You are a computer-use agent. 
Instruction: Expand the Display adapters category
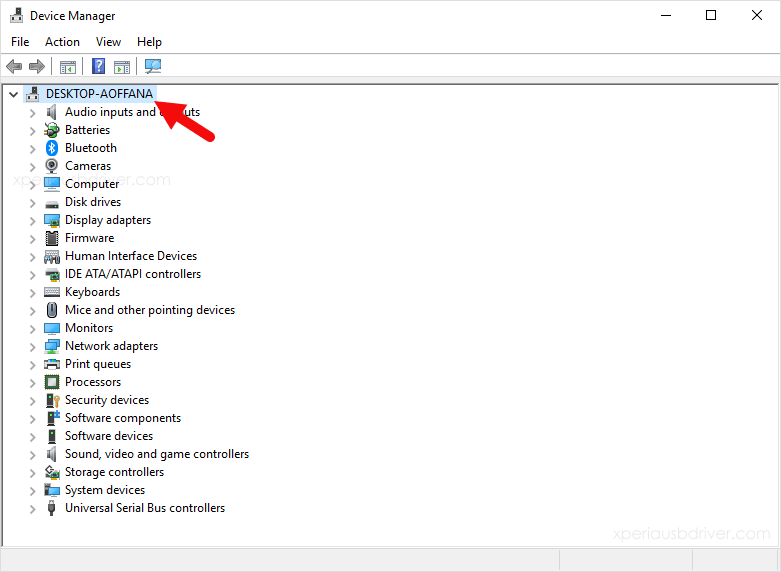pos(32,221)
